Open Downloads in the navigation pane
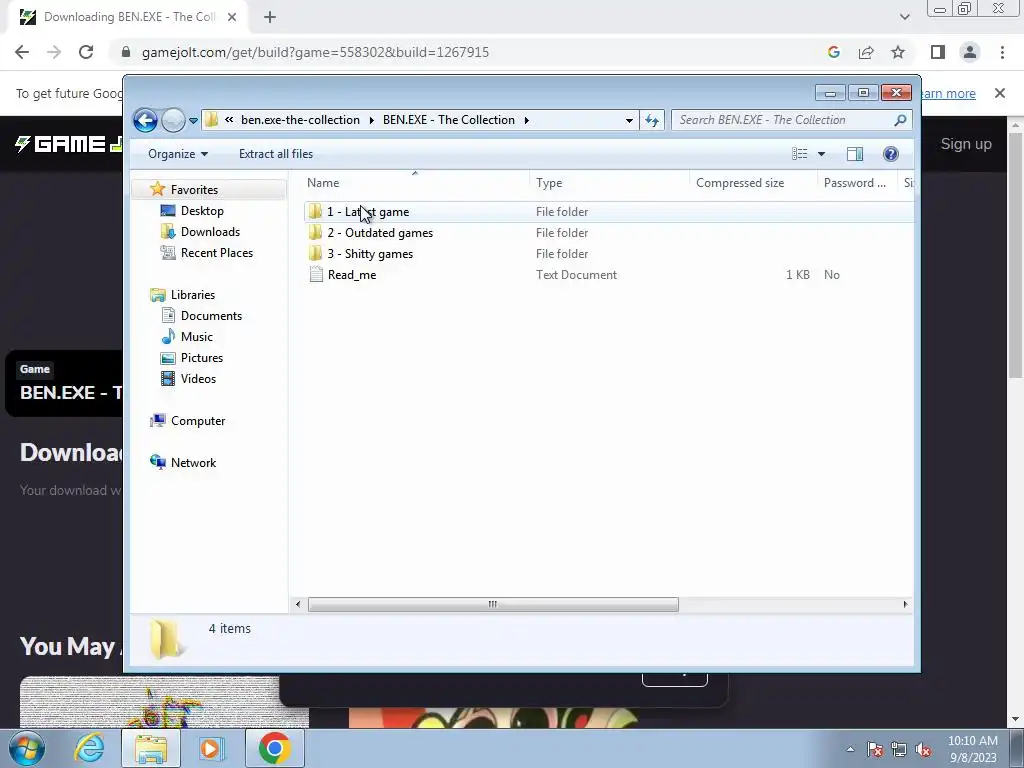1024x768 pixels. (x=210, y=232)
